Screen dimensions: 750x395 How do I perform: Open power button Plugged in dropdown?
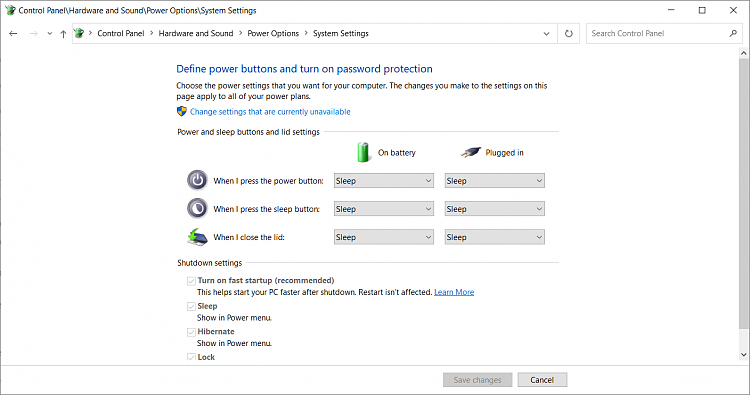pos(495,181)
